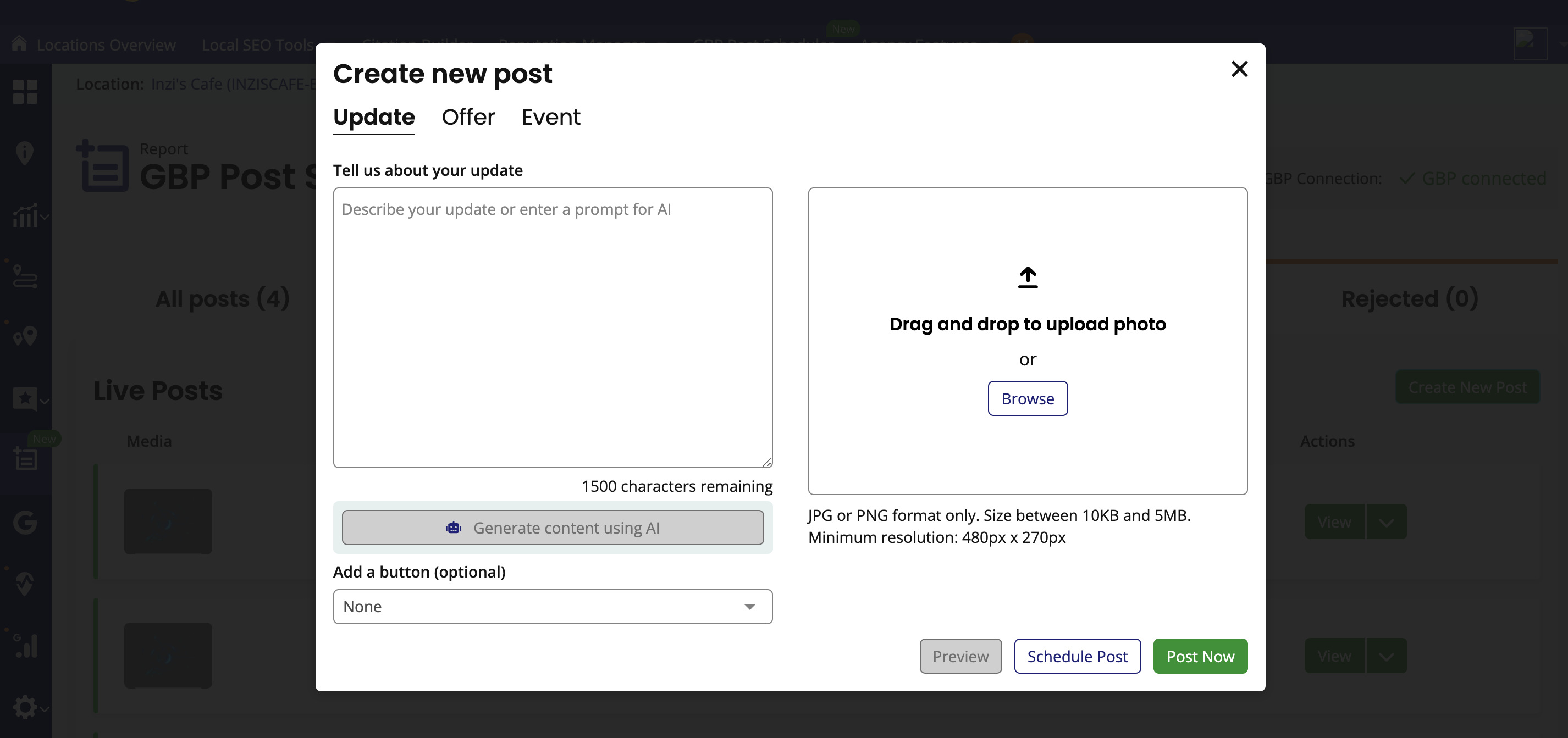Open the Google analytics bars sidebar icon
The image size is (1568, 738).
25,646
